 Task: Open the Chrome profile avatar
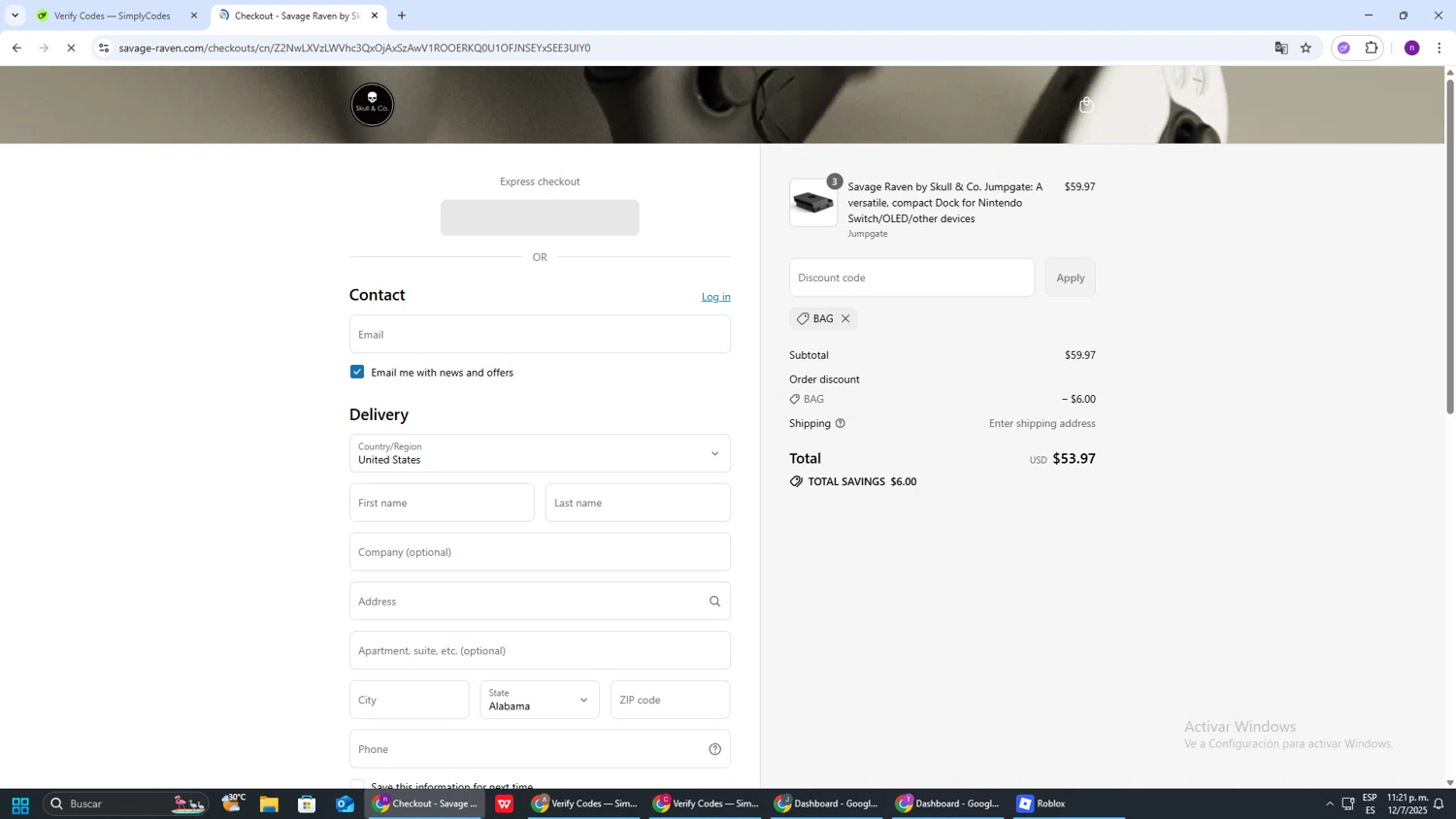(1412, 48)
